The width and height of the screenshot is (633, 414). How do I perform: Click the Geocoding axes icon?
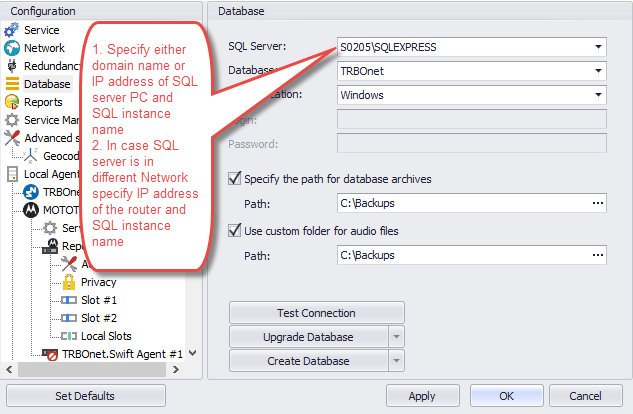pos(30,156)
